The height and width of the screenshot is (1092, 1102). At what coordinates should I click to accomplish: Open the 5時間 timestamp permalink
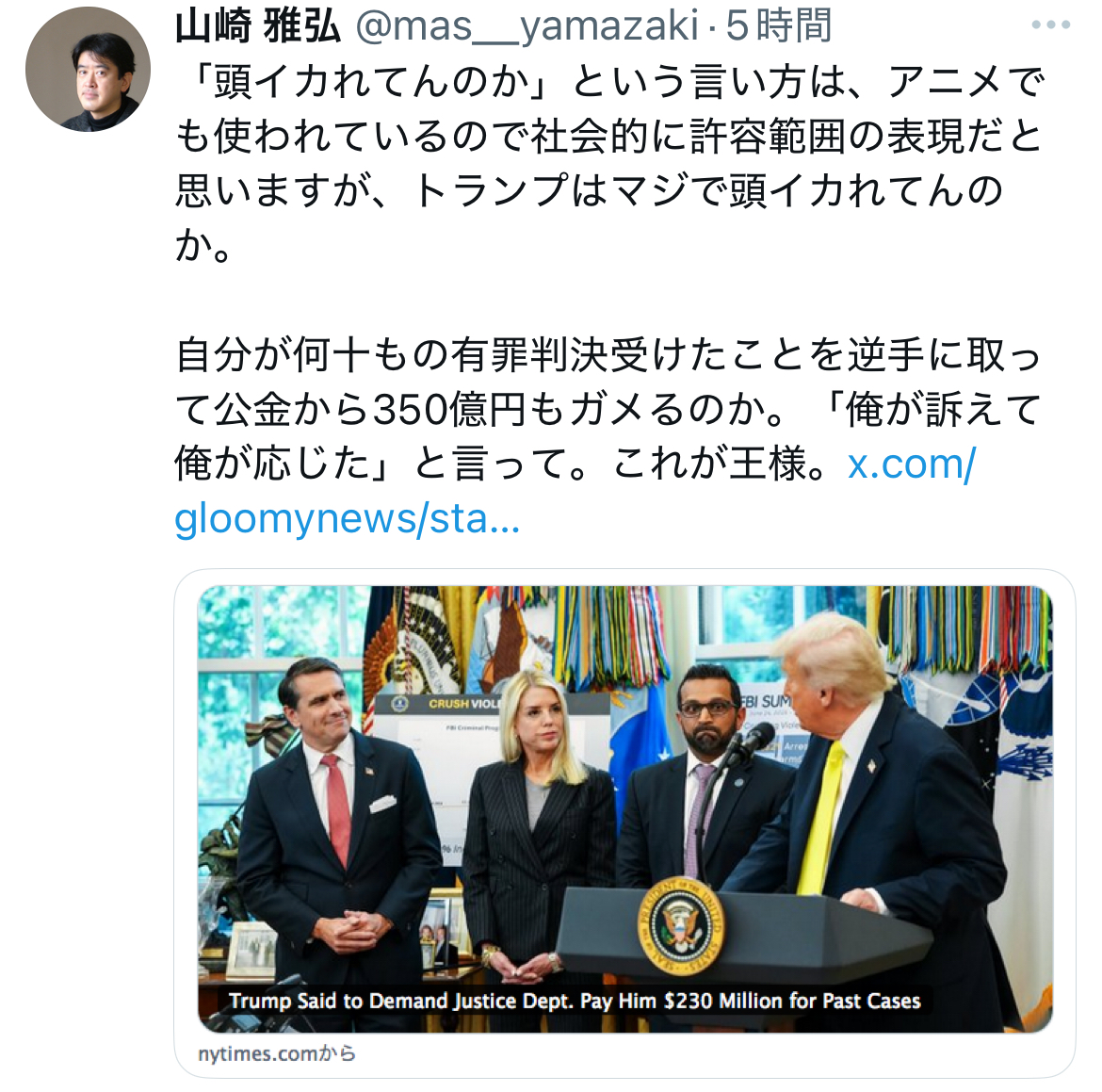tap(779, 27)
